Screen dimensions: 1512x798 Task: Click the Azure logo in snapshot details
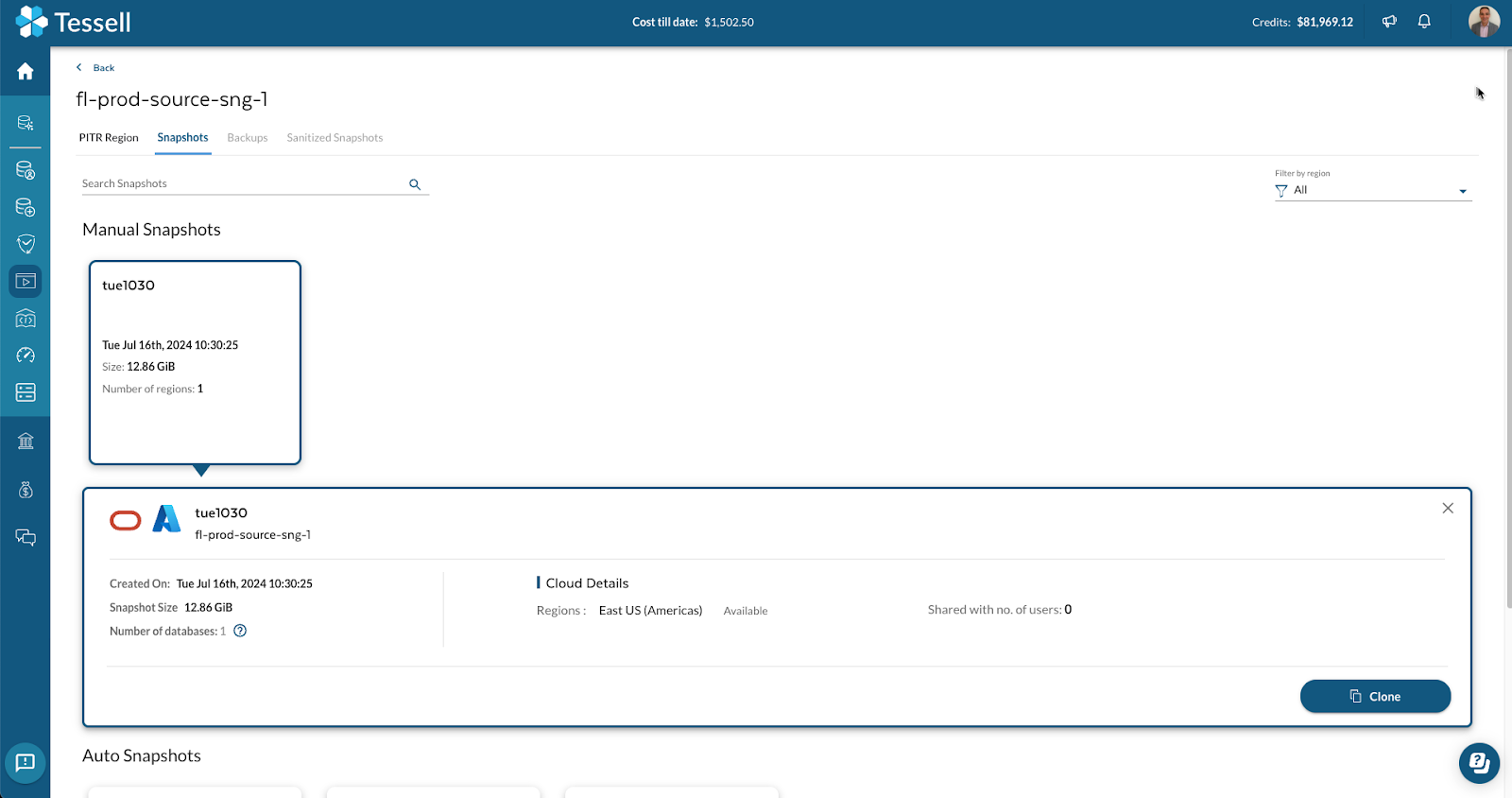click(166, 518)
